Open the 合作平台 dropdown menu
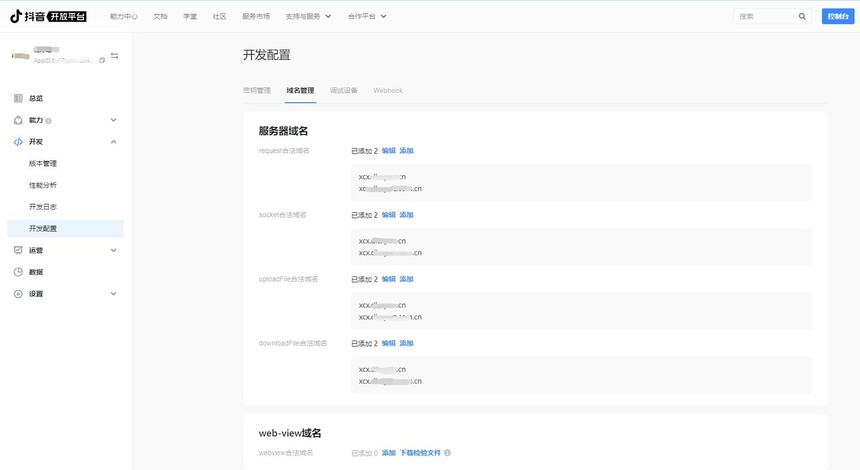860x470 pixels. tap(367, 16)
